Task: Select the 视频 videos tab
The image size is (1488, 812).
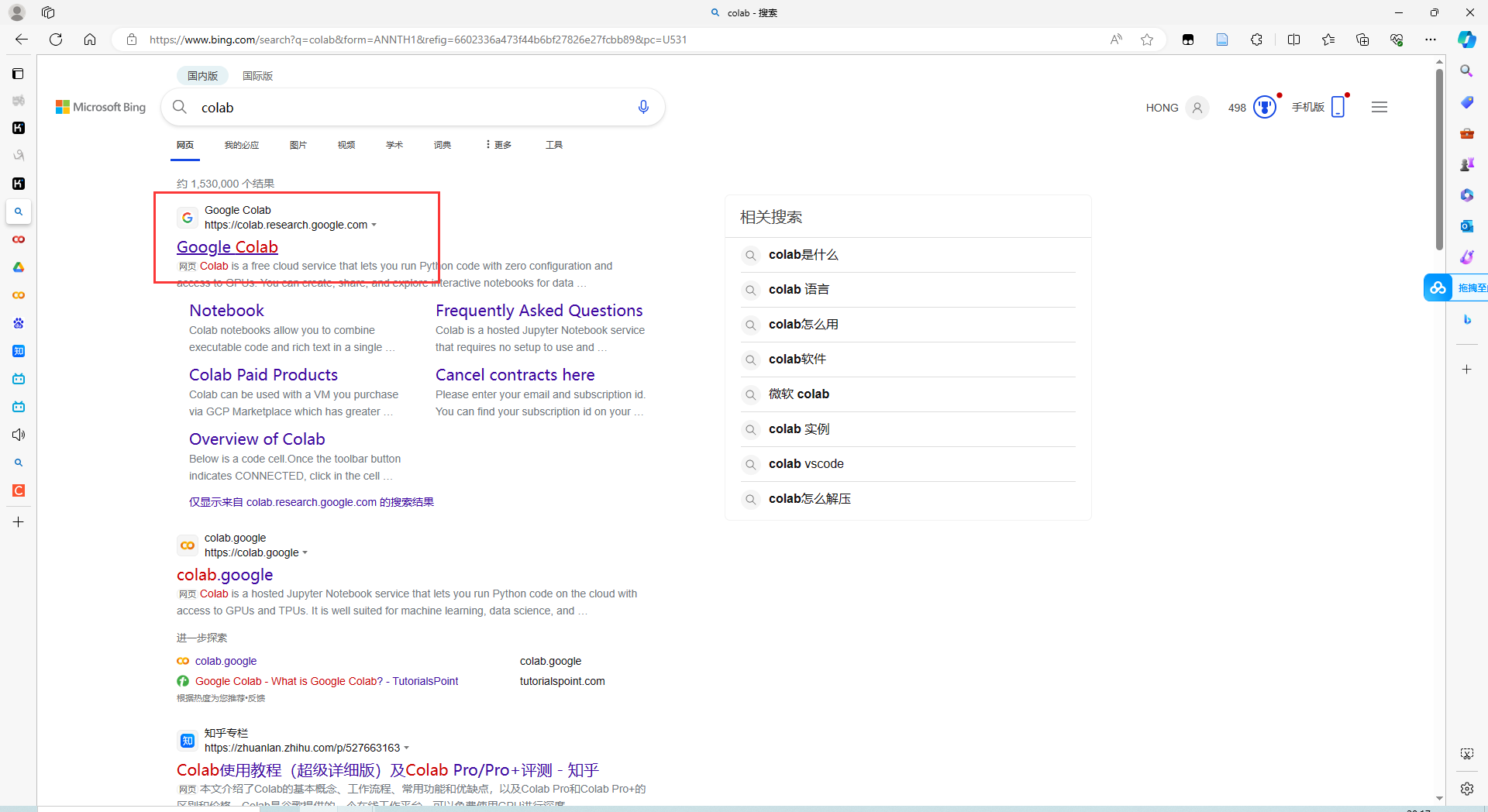Action: [346, 145]
